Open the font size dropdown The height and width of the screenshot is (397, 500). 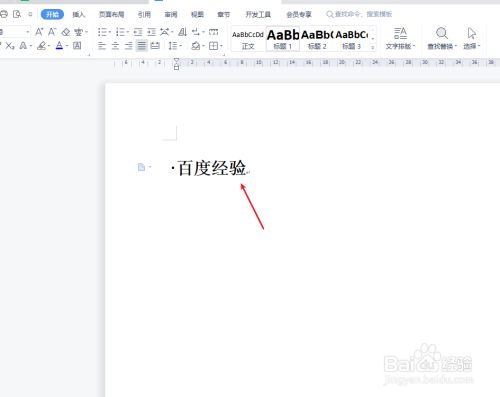tap(28, 32)
